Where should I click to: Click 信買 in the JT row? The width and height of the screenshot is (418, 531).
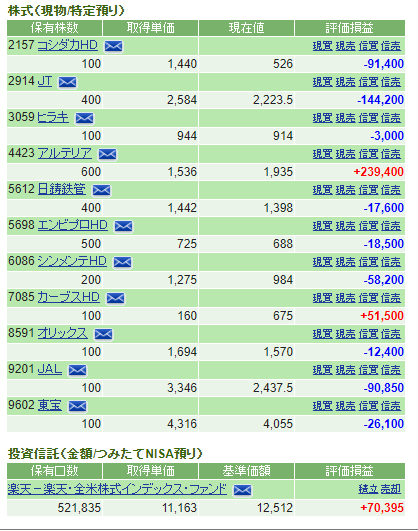click(x=368, y=82)
